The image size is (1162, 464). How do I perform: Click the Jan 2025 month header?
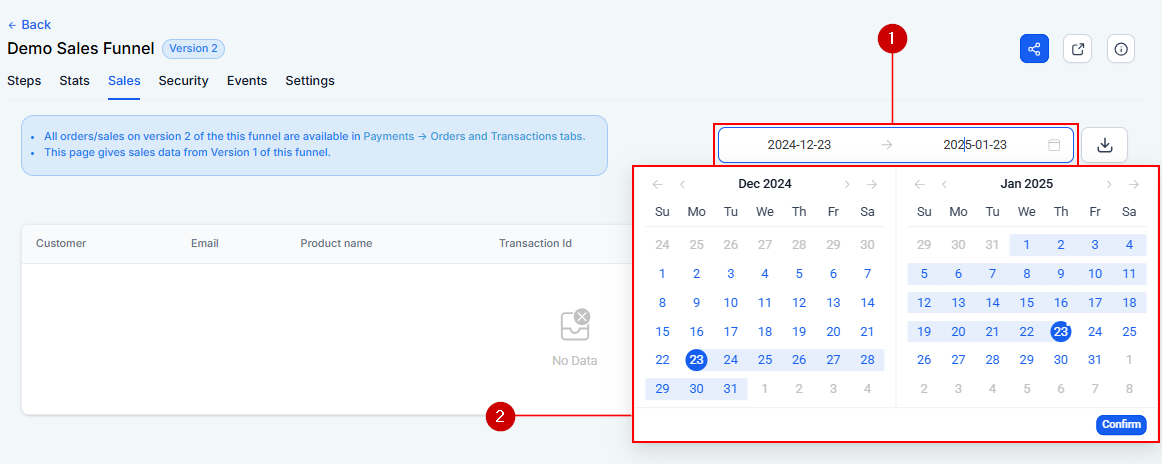pyautogui.click(x=1026, y=185)
